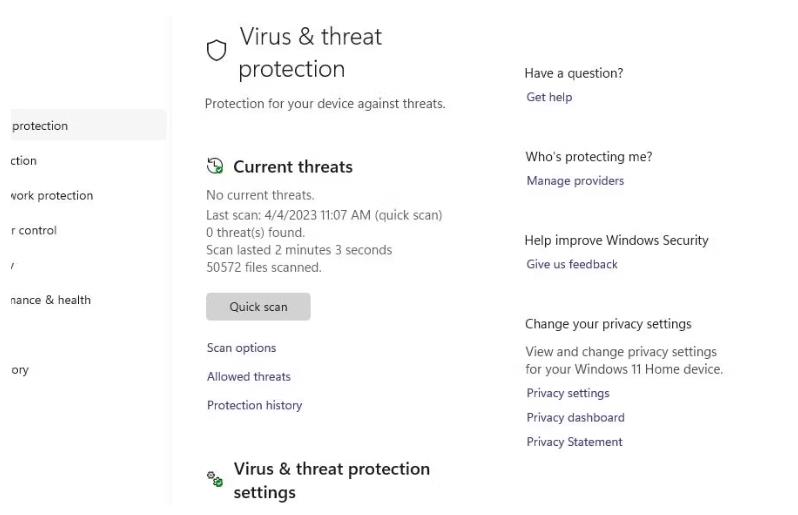Select the network protection sidebar item
Screen dimensions: 798x515
[x=52, y=195]
